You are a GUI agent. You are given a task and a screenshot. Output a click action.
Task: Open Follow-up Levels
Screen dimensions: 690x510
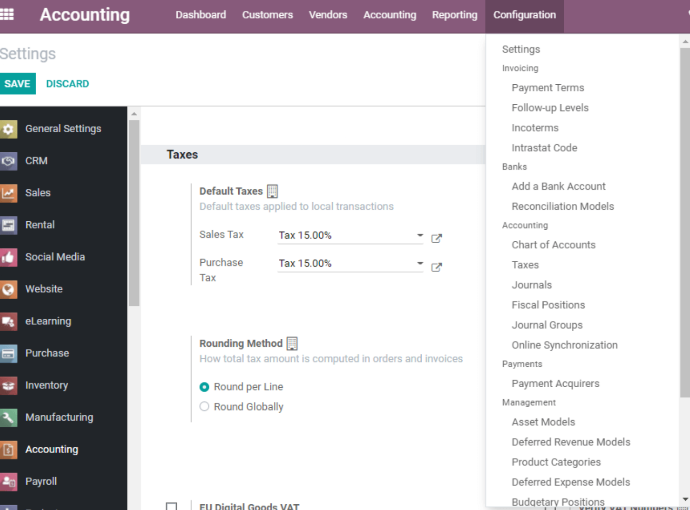click(x=550, y=108)
